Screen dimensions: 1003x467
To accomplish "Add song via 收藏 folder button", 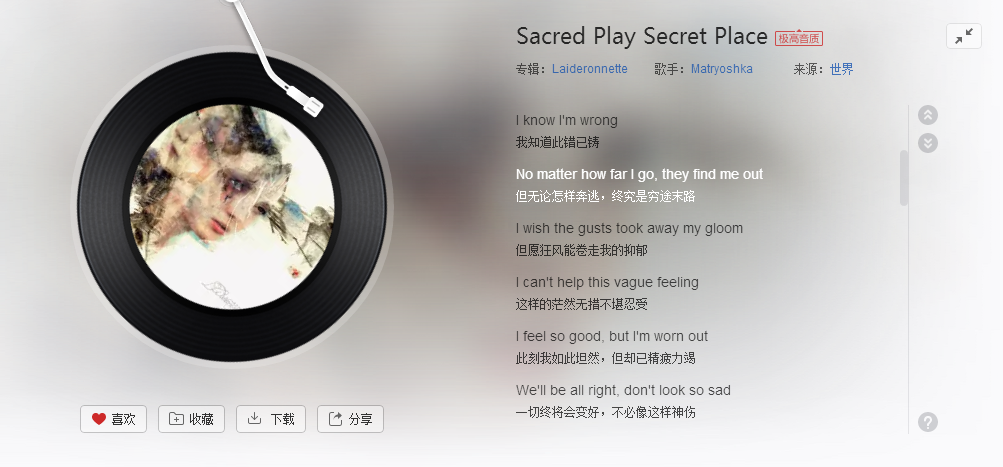I will pos(191,419).
